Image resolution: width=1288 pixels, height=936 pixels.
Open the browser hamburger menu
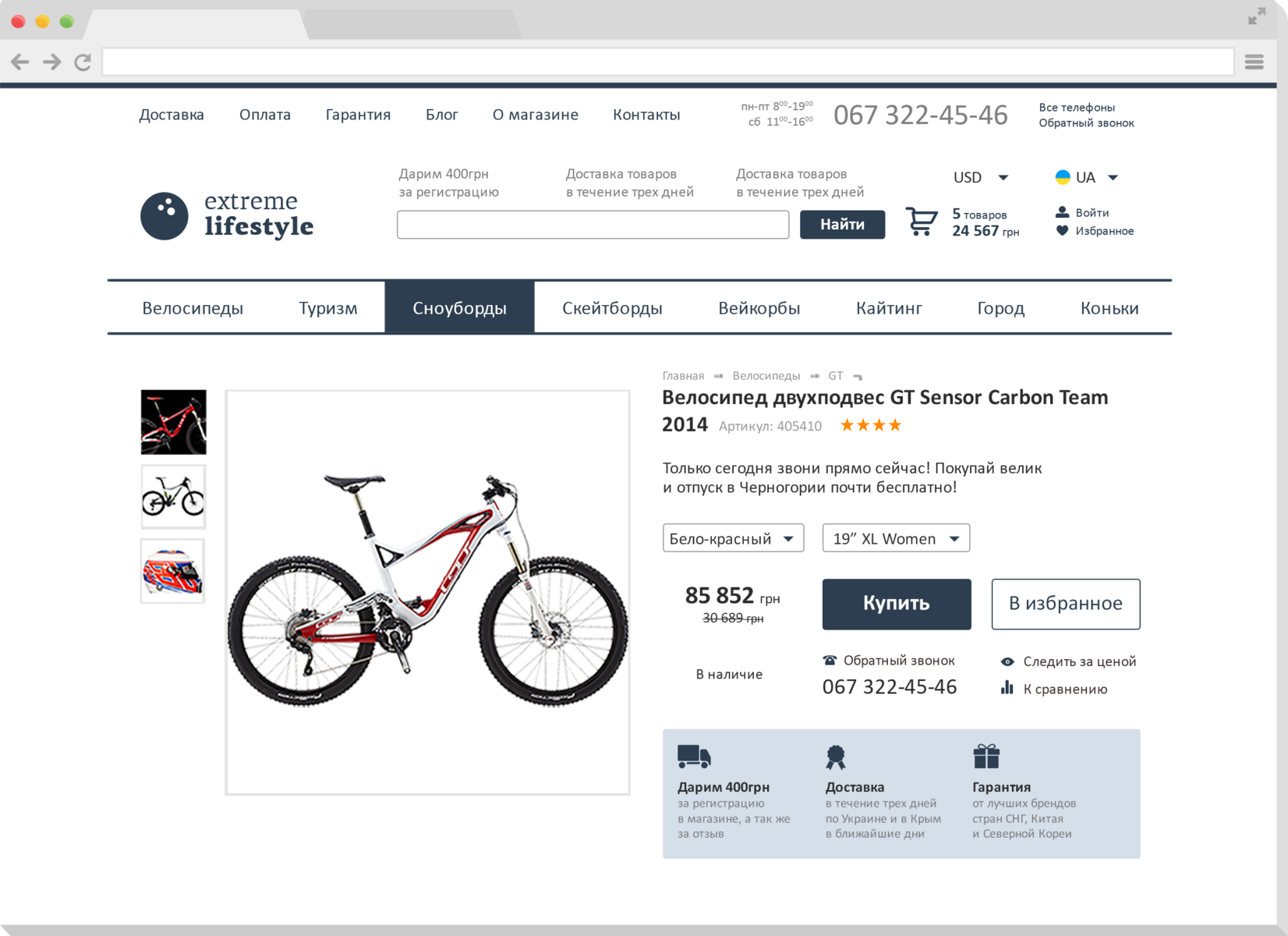pyautogui.click(x=1254, y=62)
